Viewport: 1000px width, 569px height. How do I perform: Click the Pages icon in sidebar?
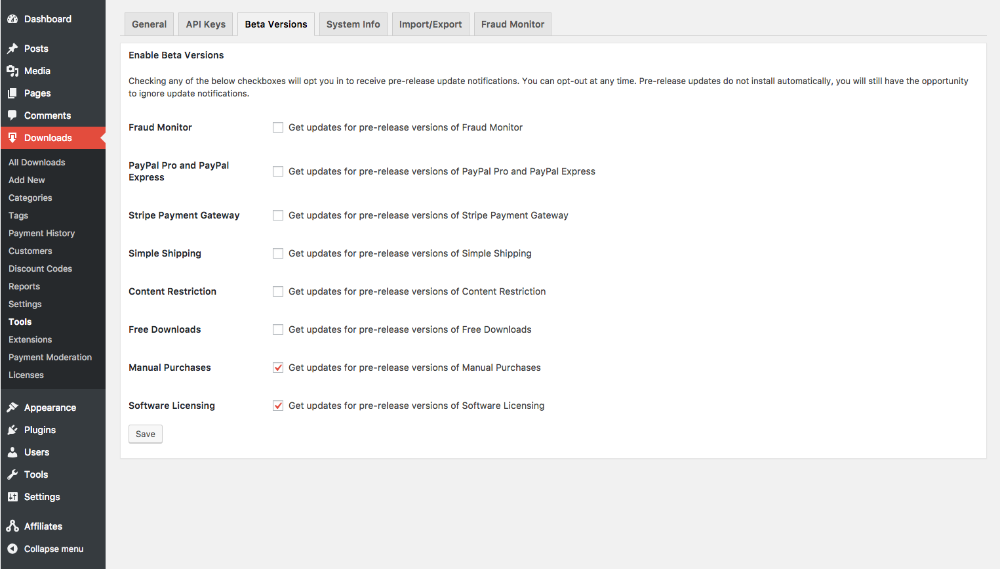12,93
